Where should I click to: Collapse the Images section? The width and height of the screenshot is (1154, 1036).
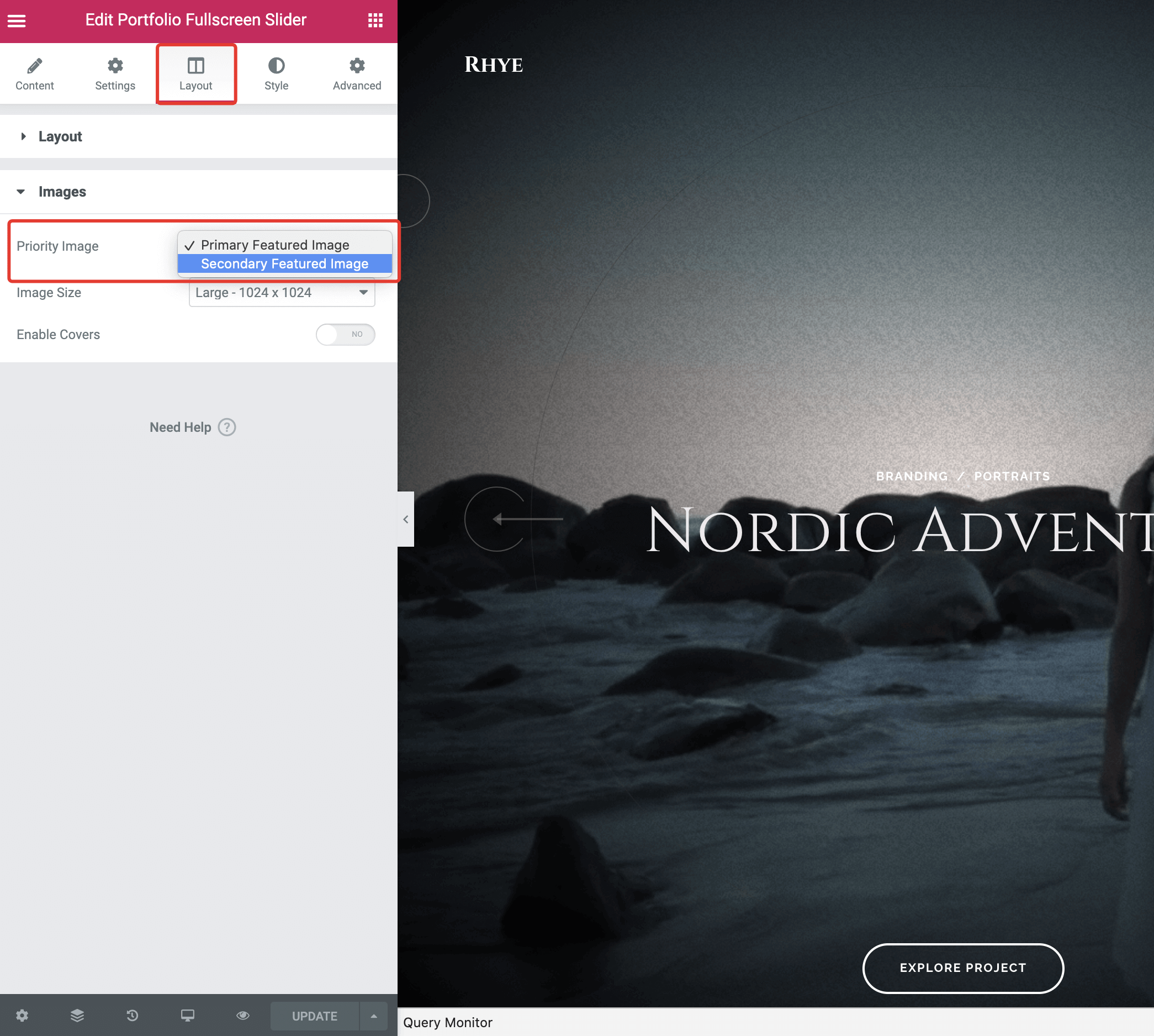61,192
